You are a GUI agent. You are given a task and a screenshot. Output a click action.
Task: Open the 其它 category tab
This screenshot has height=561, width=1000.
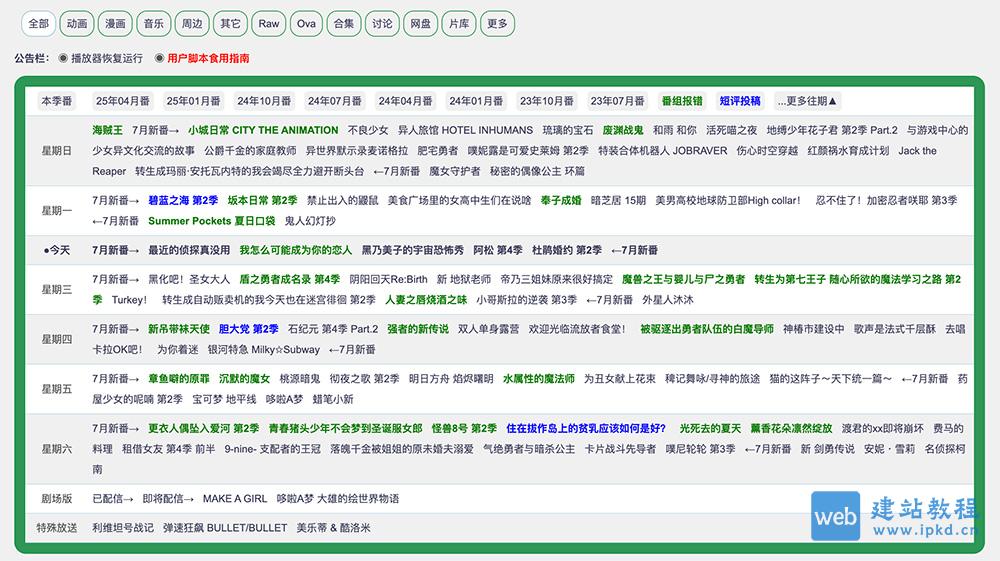tap(230, 24)
